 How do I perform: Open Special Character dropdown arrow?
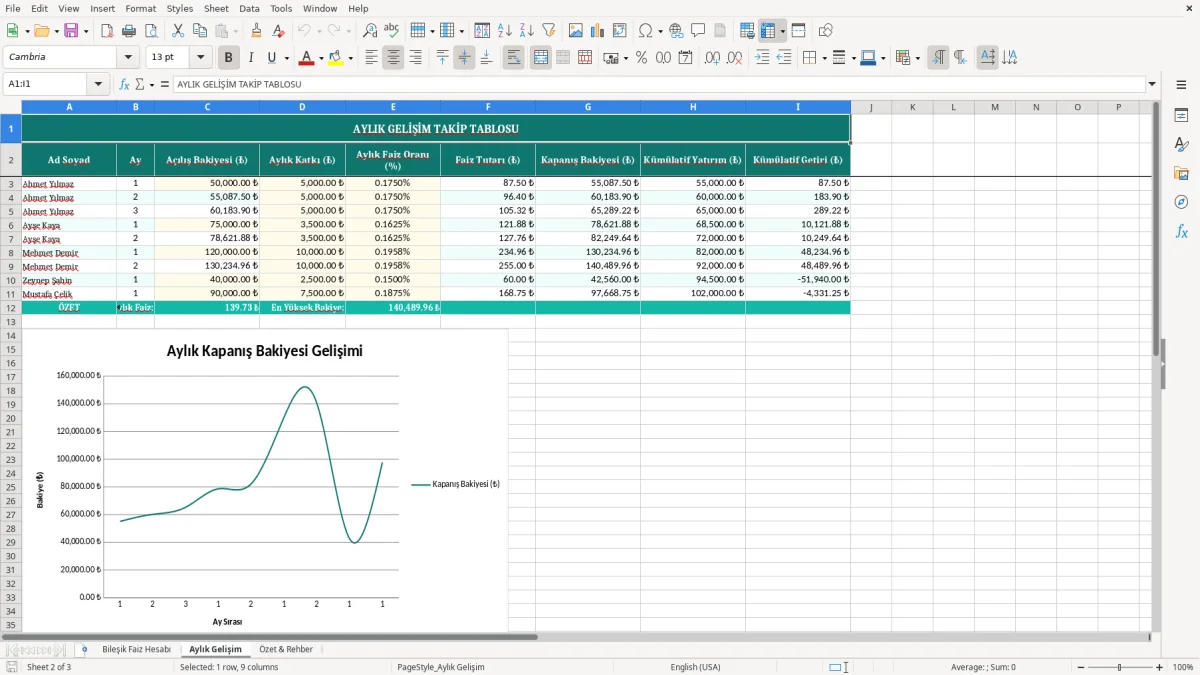coord(660,31)
